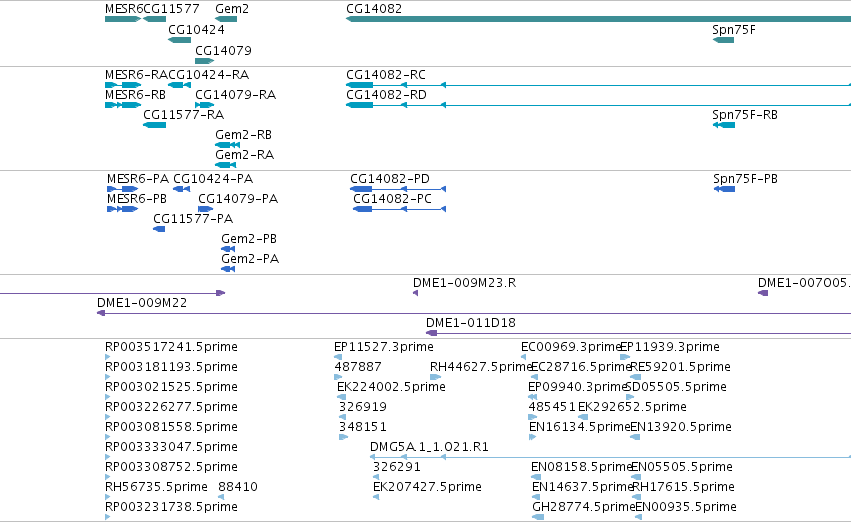851x522 pixels.
Task: Select the CG14079 gene label
Action: pos(223,51)
